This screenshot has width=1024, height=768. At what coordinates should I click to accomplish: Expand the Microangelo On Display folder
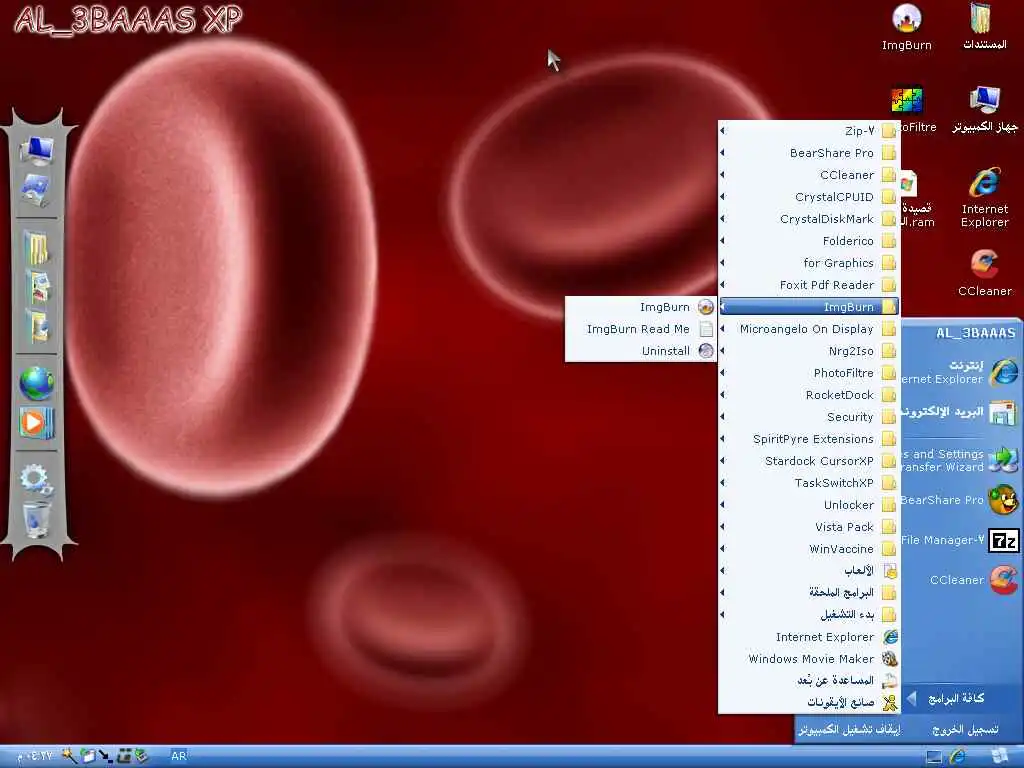pos(809,328)
